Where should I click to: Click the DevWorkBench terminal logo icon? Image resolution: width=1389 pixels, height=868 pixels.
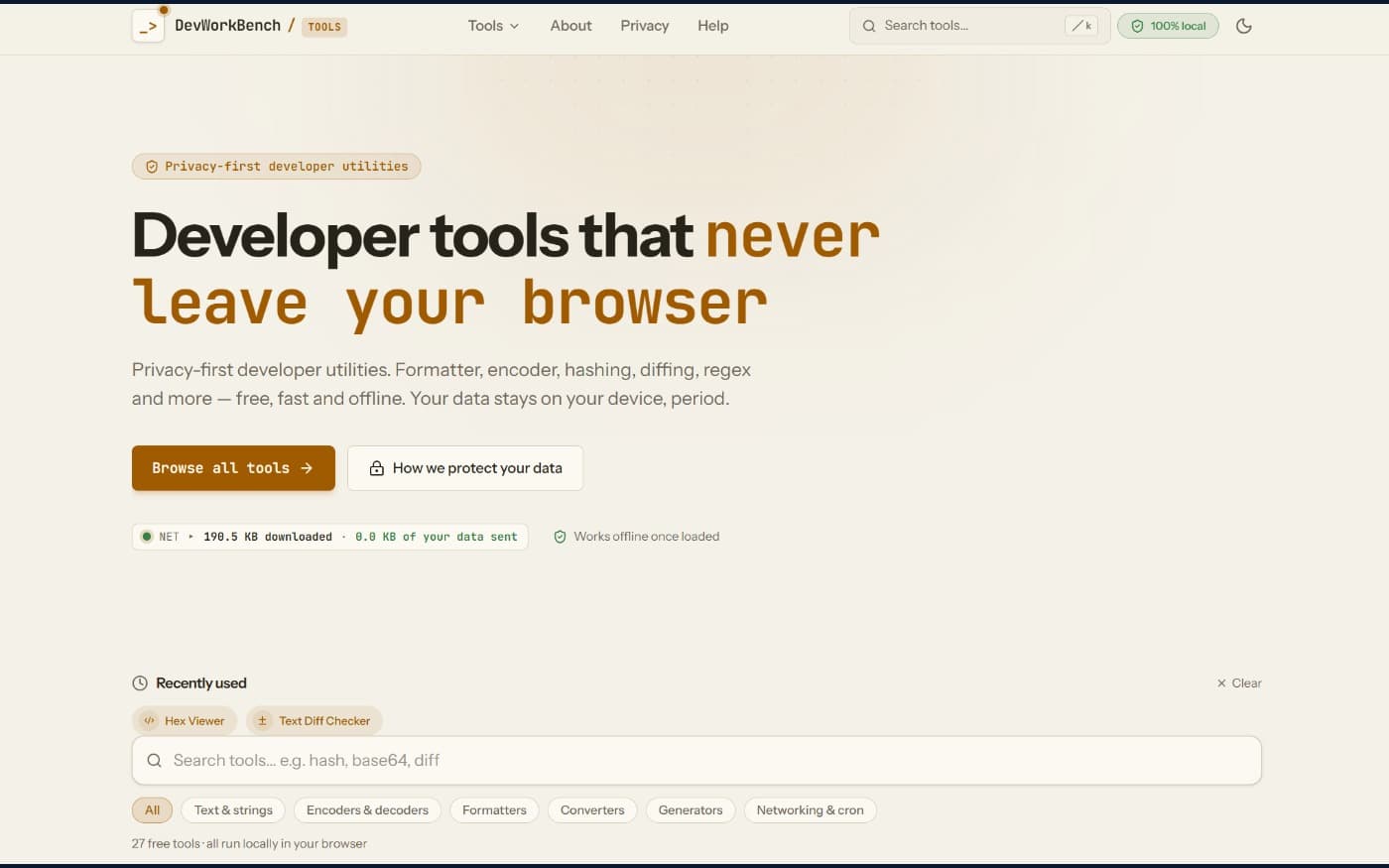[148, 26]
